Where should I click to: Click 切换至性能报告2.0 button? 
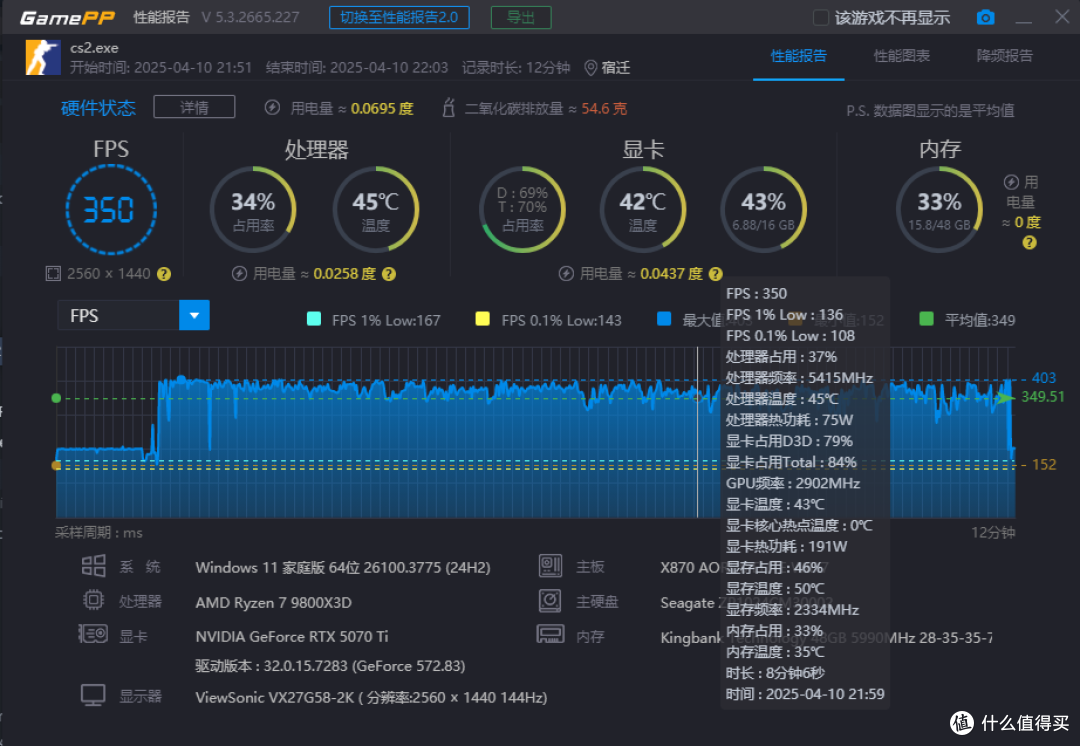[x=399, y=17]
